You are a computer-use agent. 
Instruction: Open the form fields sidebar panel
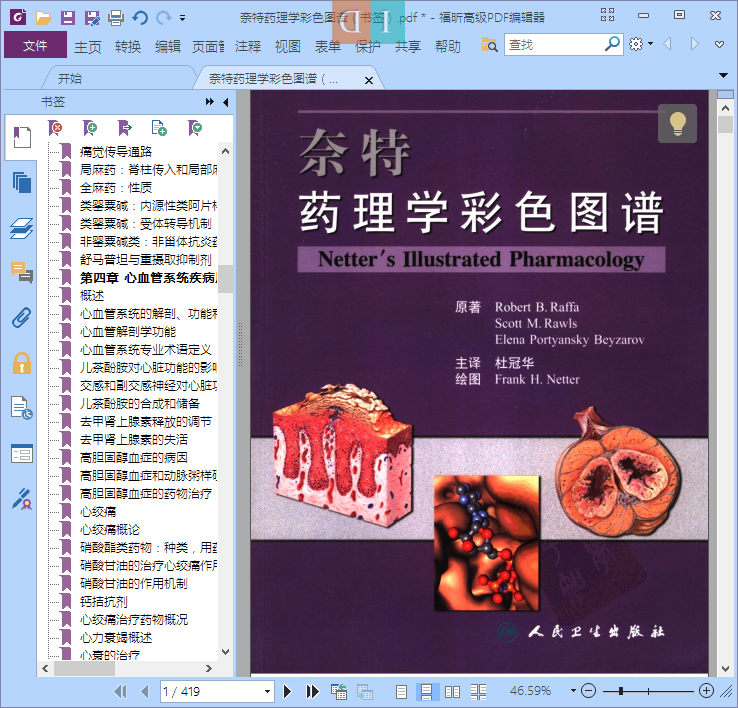tap(22, 454)
